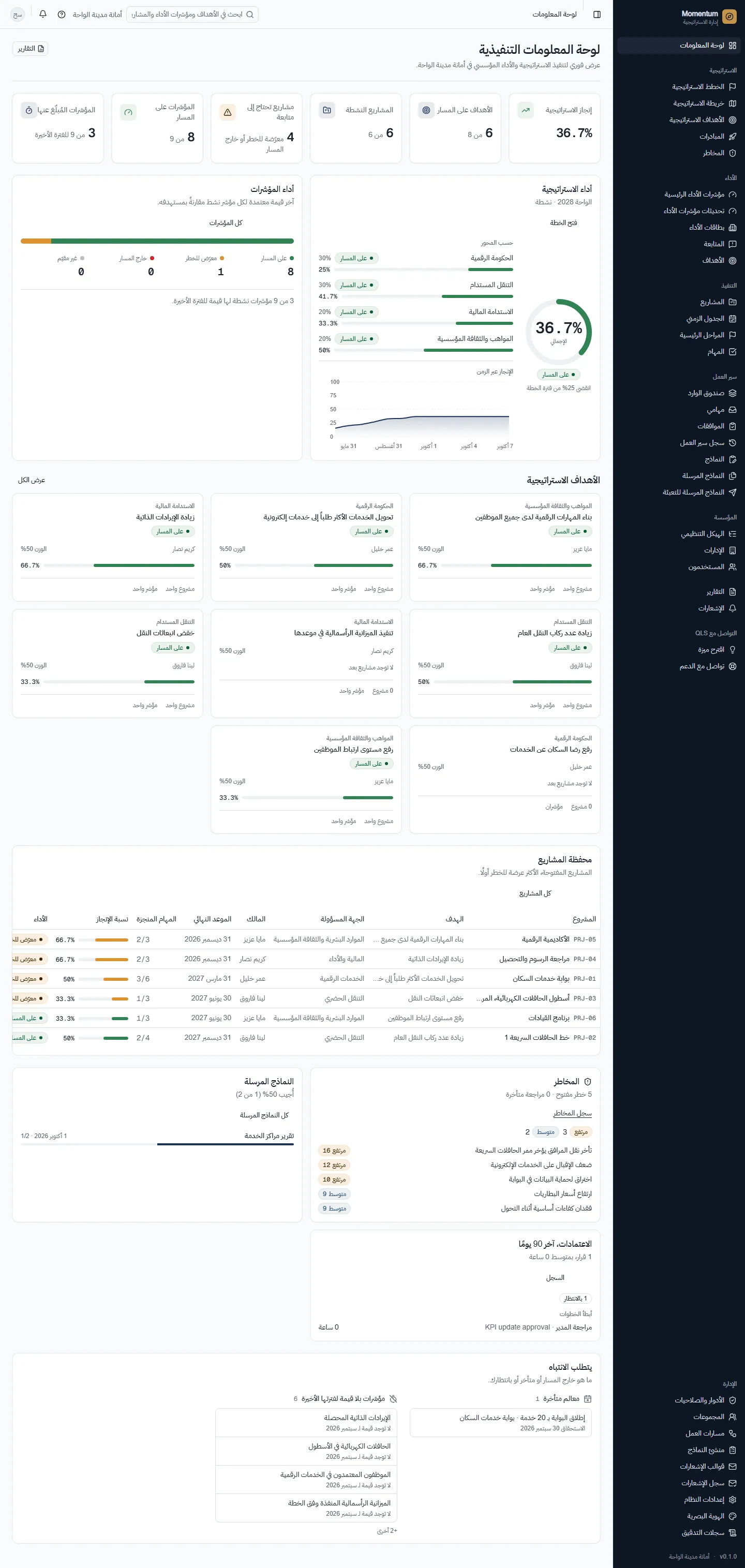Click the map icon for 'خريطة الاستراتيجية'

[732, 103]
